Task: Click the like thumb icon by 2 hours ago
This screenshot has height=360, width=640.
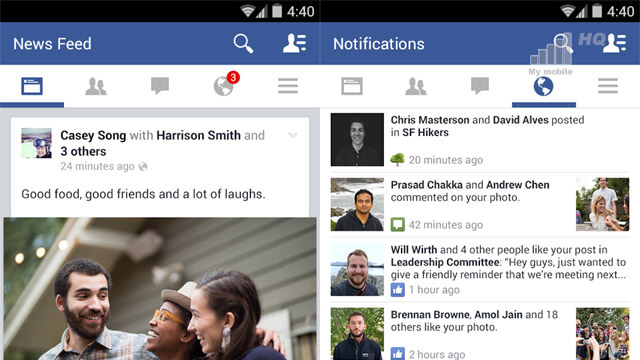Action: (398, 354)
